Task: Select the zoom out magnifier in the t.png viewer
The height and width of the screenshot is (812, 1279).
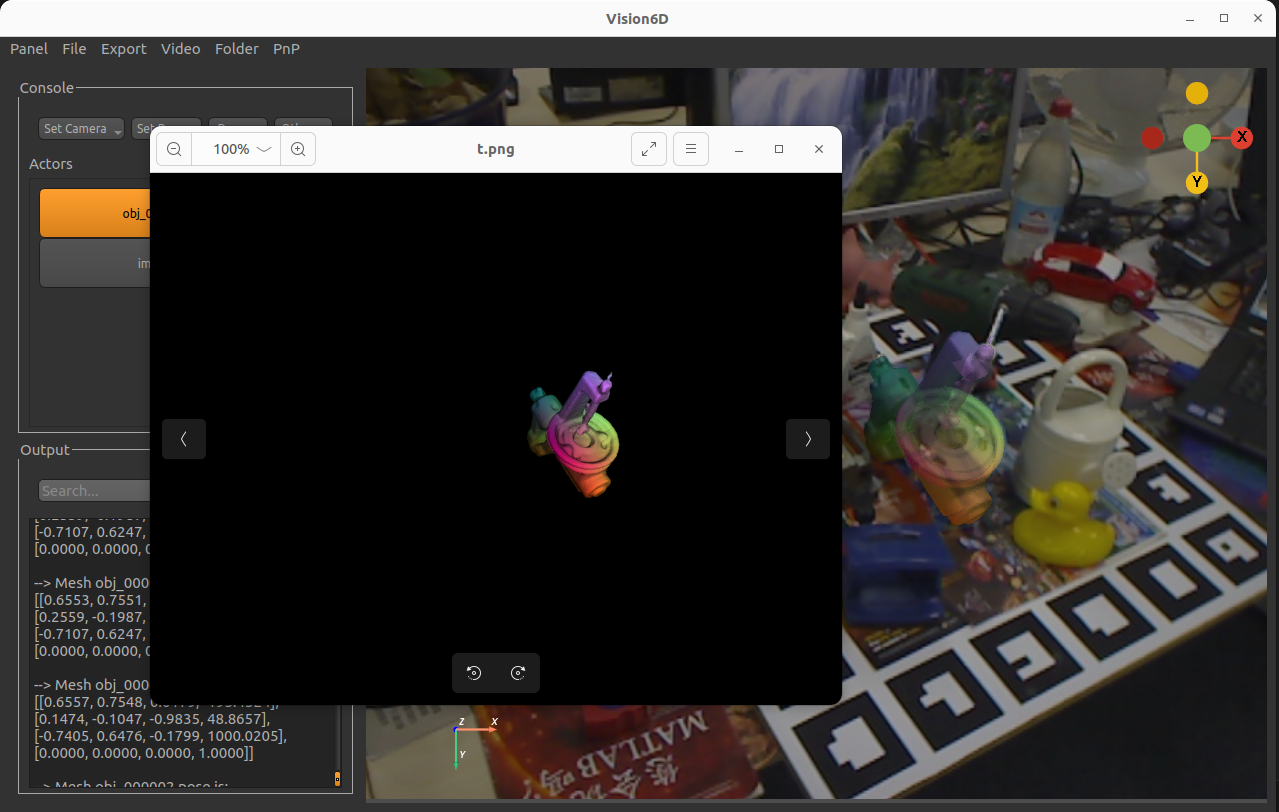Action: [173, 148]
